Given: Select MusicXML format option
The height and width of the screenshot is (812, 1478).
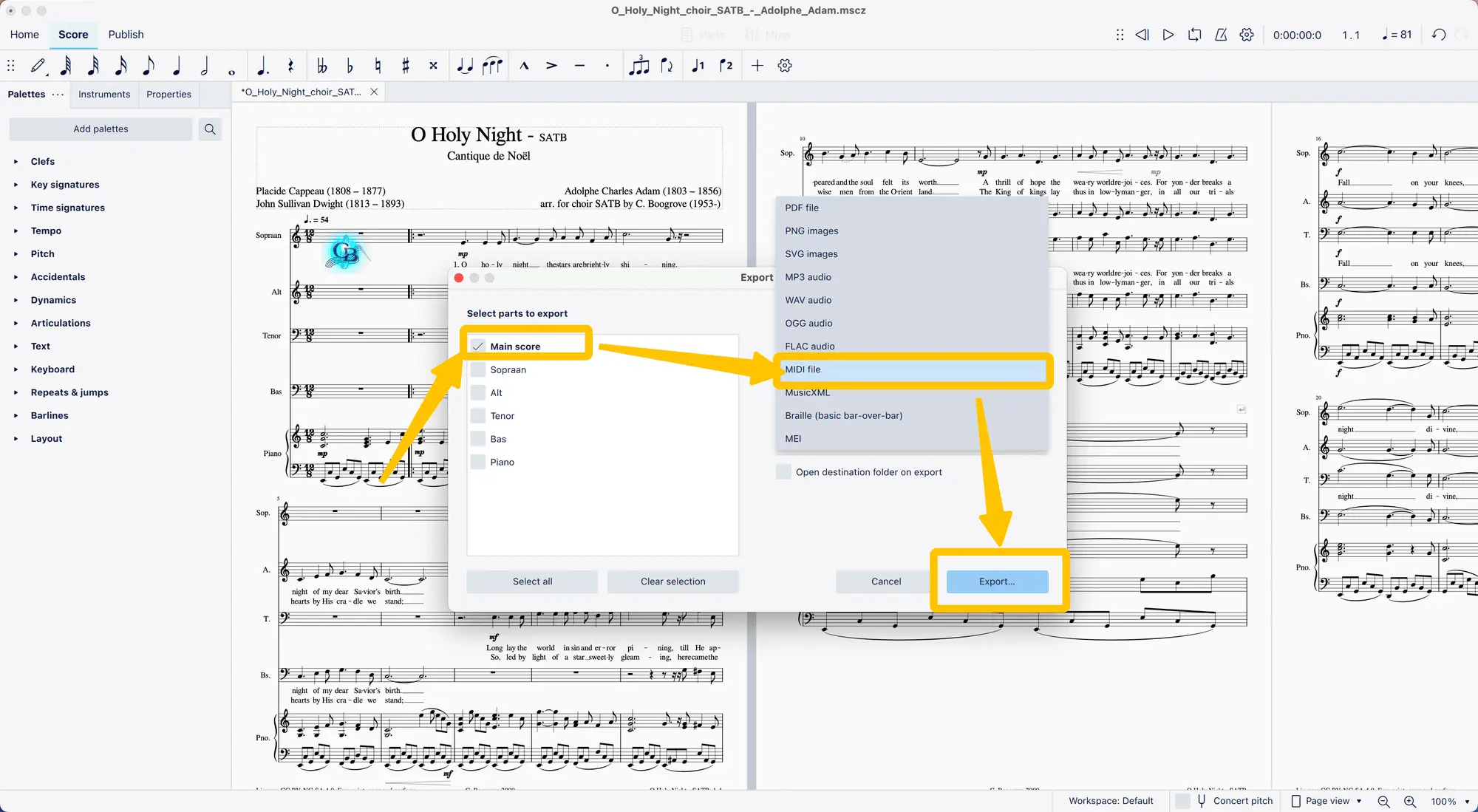Looking at the screenshot, I should coord(912,392).
